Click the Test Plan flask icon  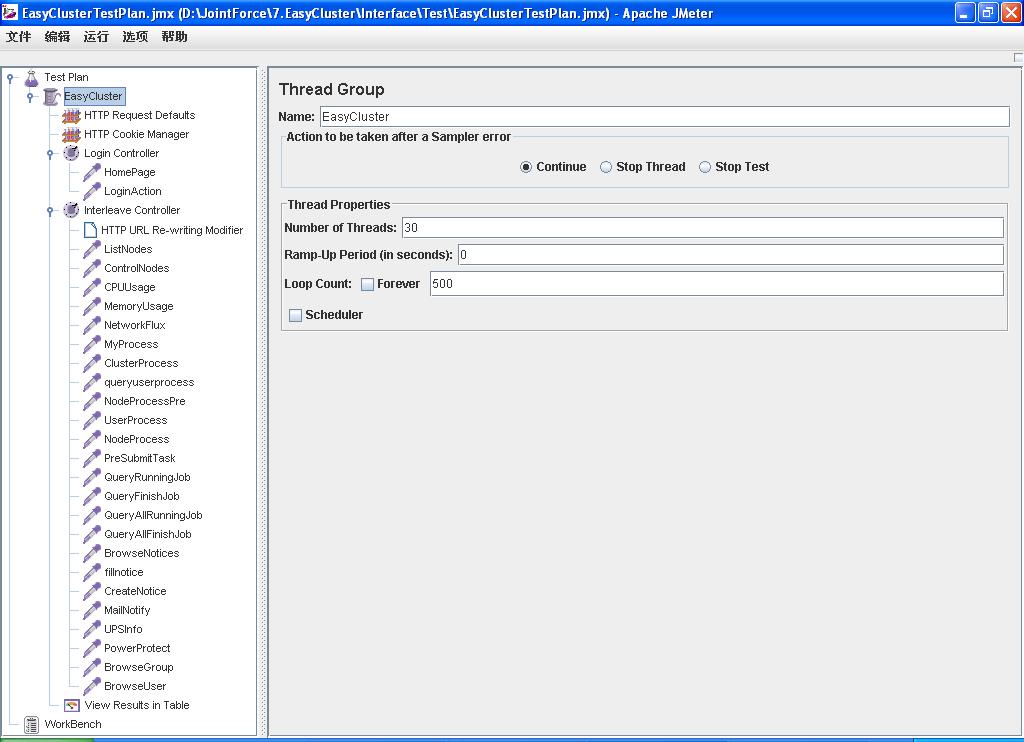click(x=31, y=78)
